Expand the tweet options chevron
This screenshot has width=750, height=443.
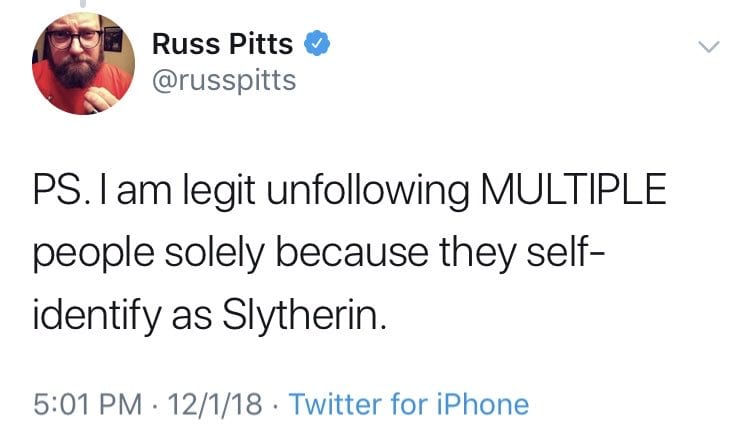coord(707,47)
